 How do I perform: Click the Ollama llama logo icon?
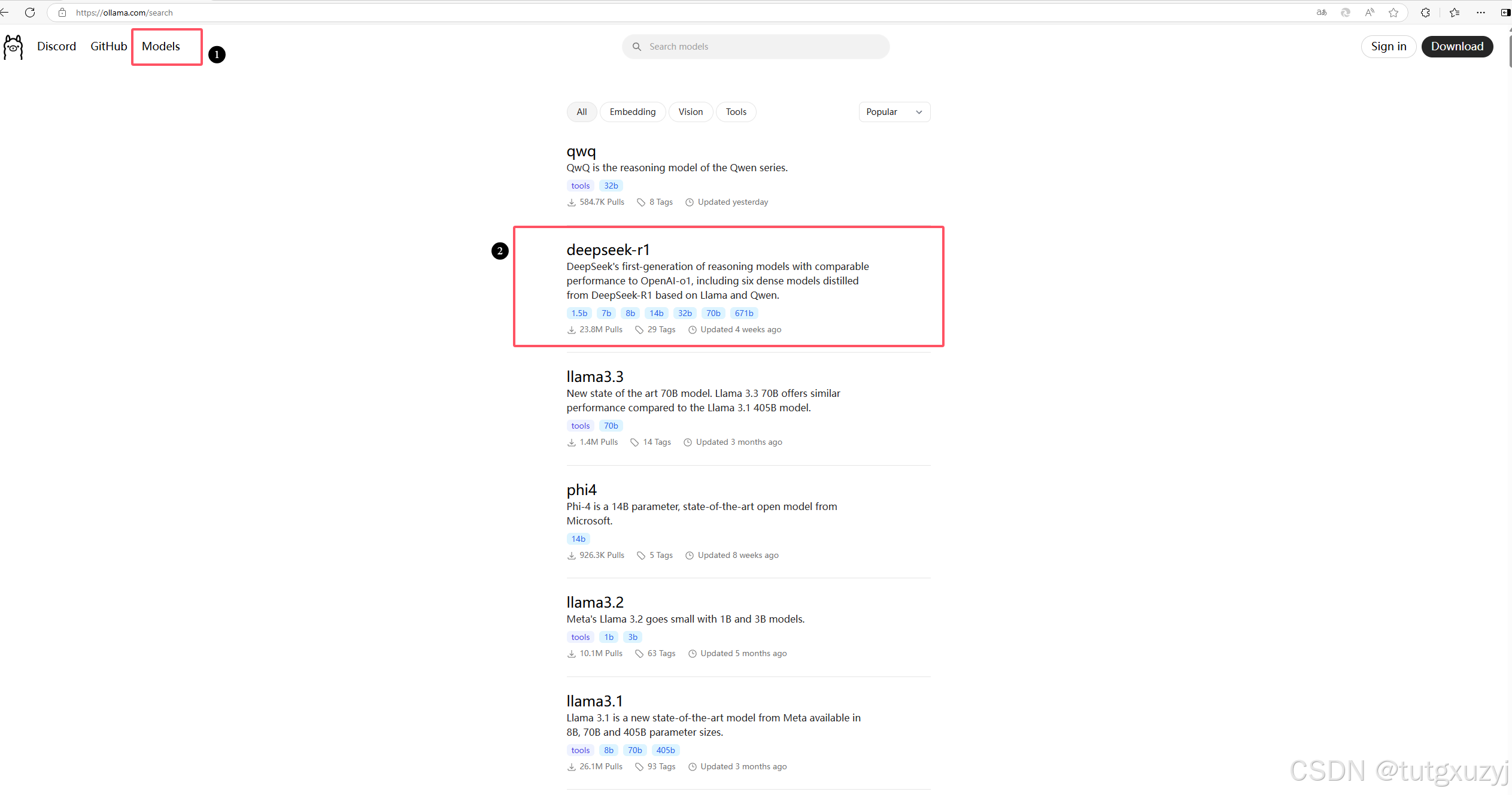click(13, 47)
